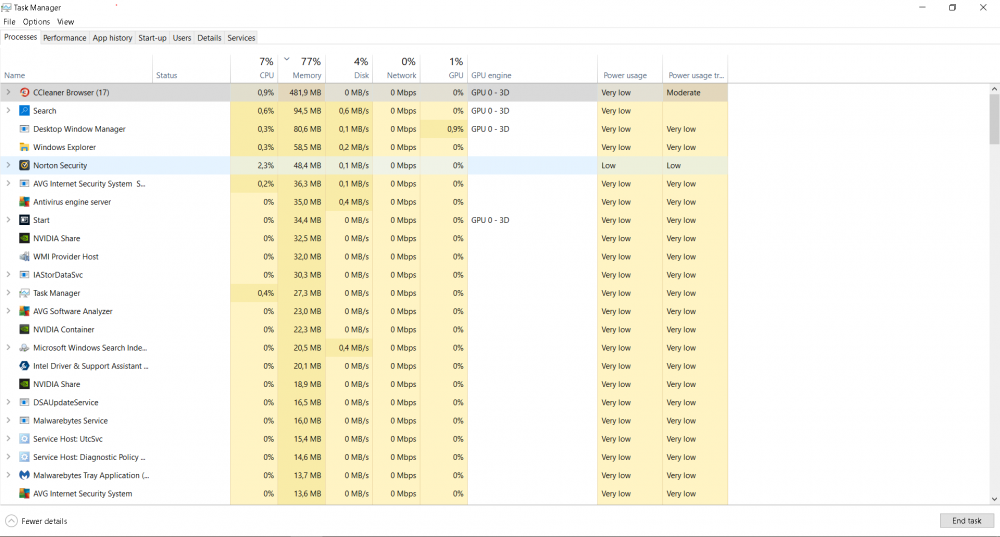Screen dimensions: 1000x537
Task: Click the NVIDIA Container process icon
Action: coord(25,330)
